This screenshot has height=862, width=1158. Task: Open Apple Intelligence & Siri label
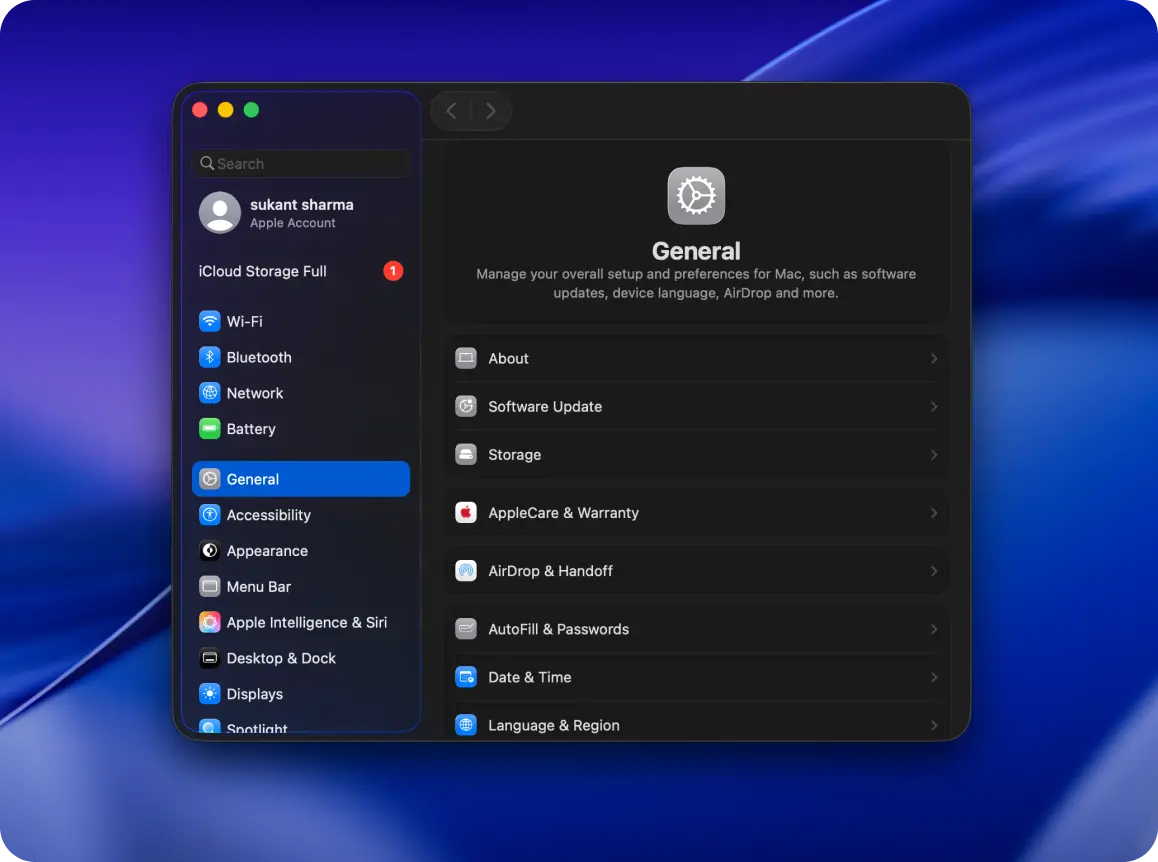(306, 623)
